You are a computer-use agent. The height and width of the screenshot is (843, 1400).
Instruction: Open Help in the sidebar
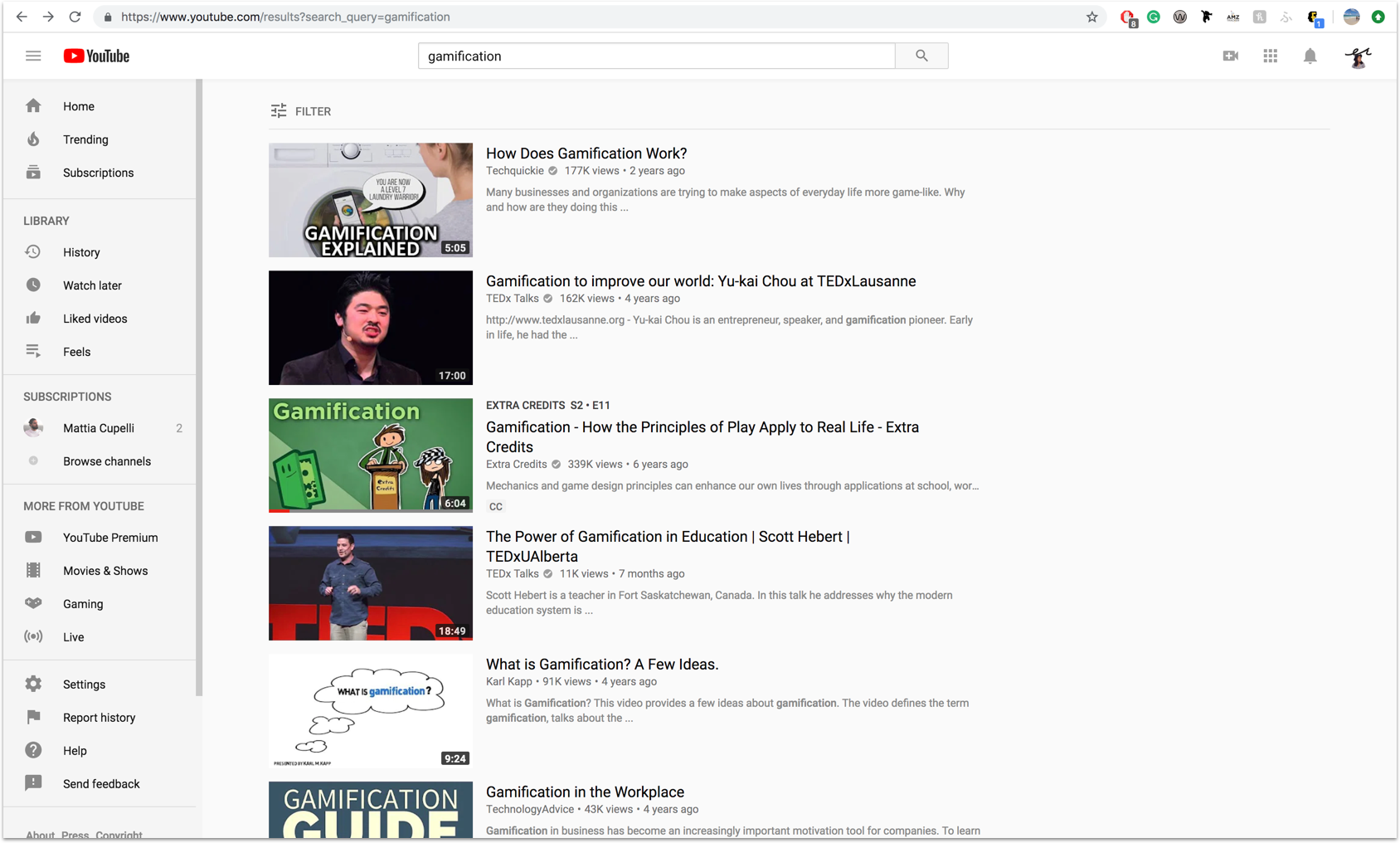pos(100,751)
